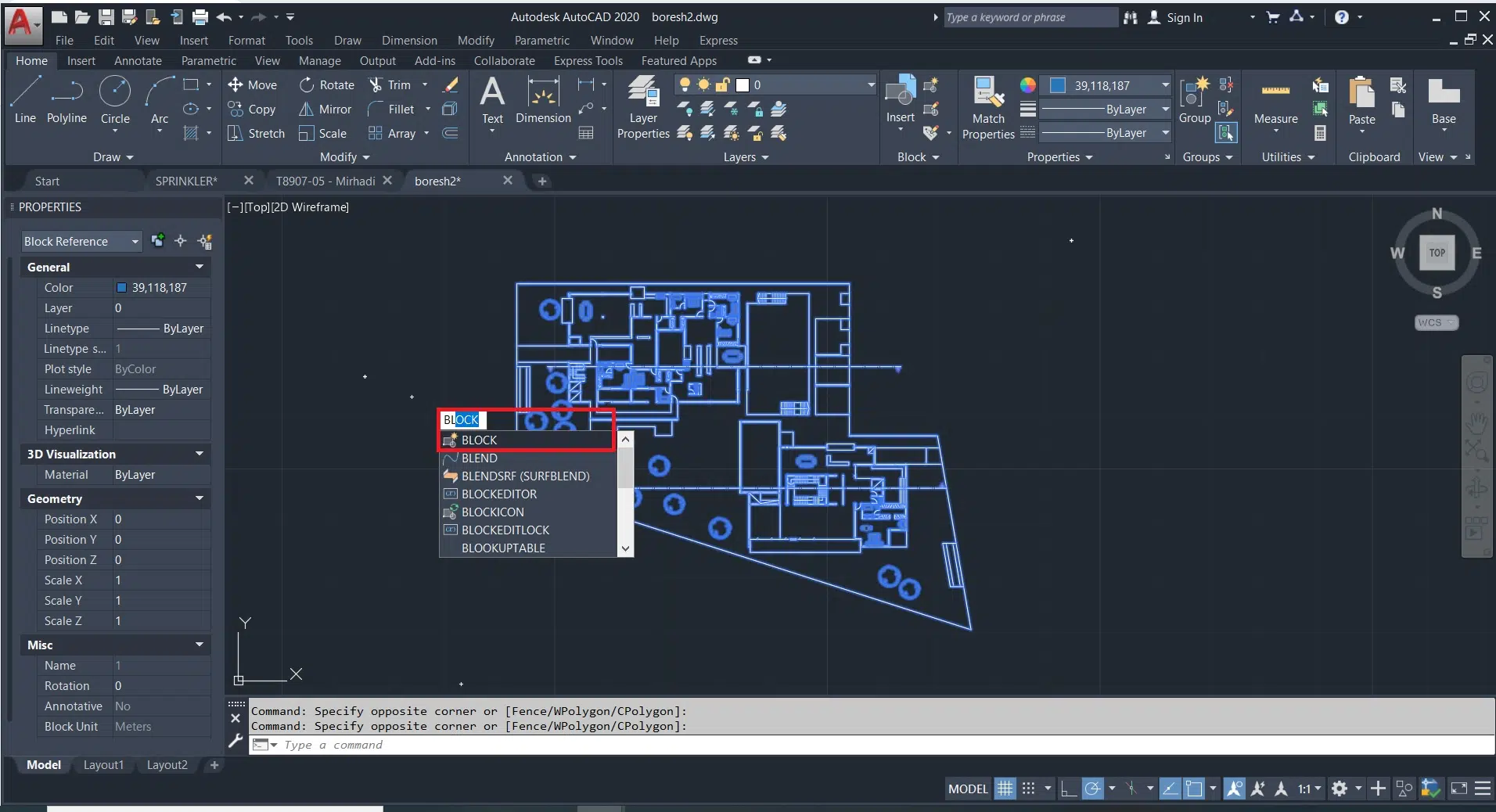
Task: Click the Mirror modify tool
Action: click(x=326, y=110)
